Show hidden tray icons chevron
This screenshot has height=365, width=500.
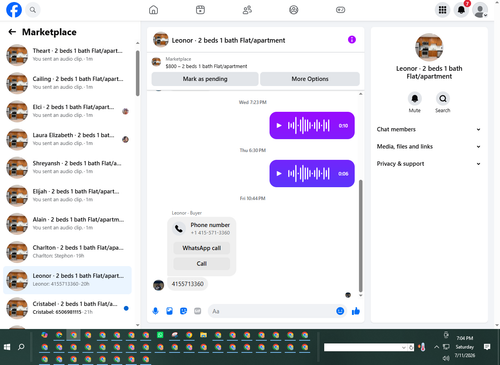[x=436, y=347]
